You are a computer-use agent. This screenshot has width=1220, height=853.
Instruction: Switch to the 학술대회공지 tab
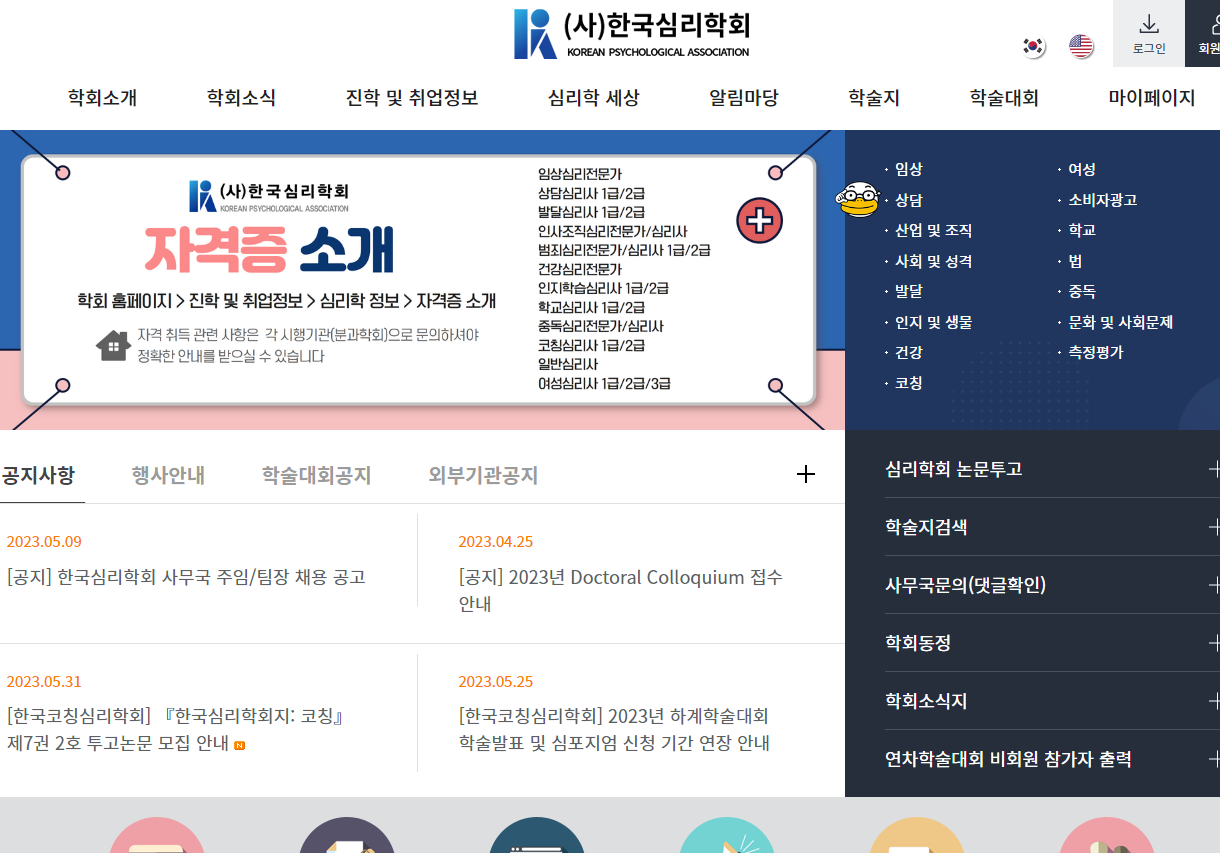tap(316, 475)
